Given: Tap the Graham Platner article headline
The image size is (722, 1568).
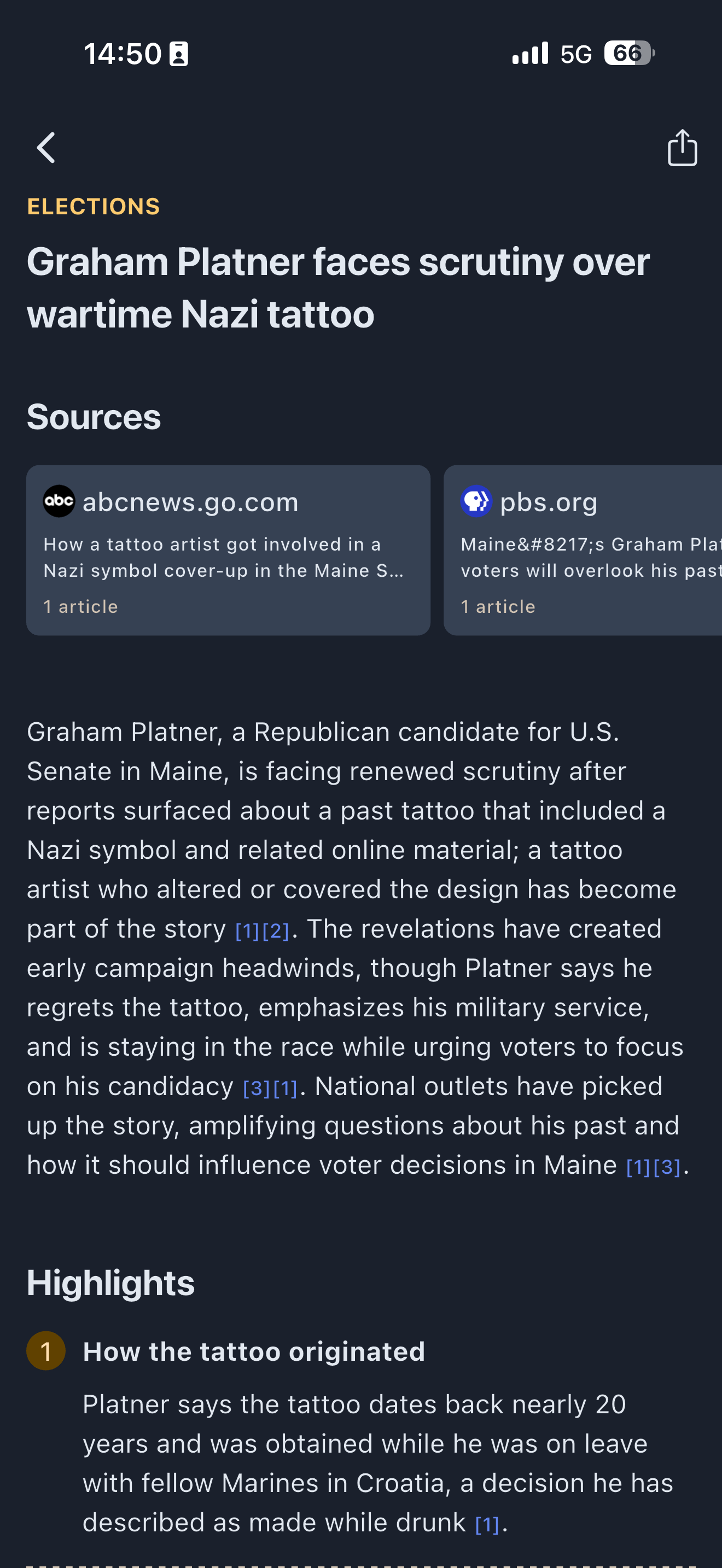Looking at the screenshot, I should (x=338, y=288).
